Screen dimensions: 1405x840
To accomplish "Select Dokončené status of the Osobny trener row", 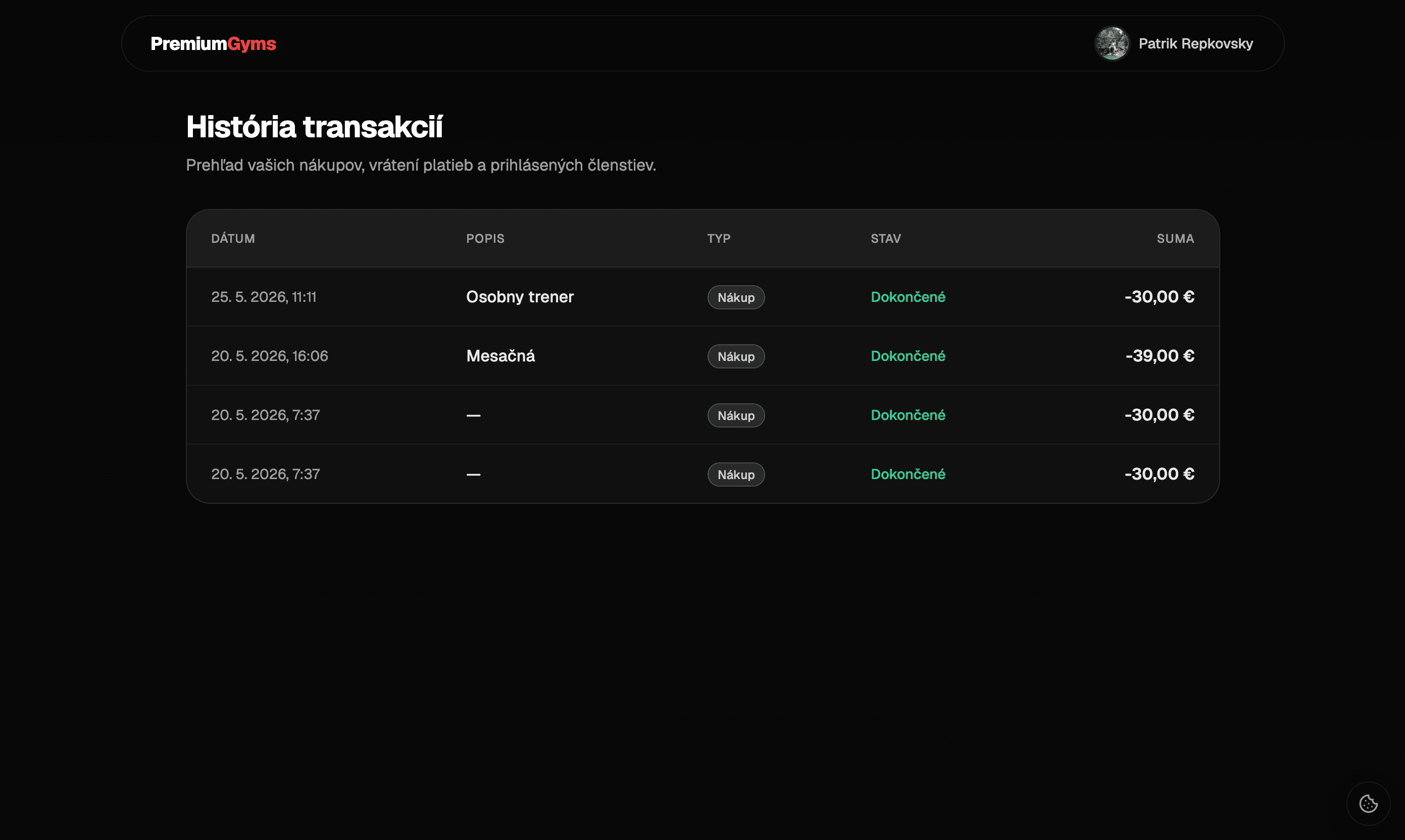I will [908, 297].
